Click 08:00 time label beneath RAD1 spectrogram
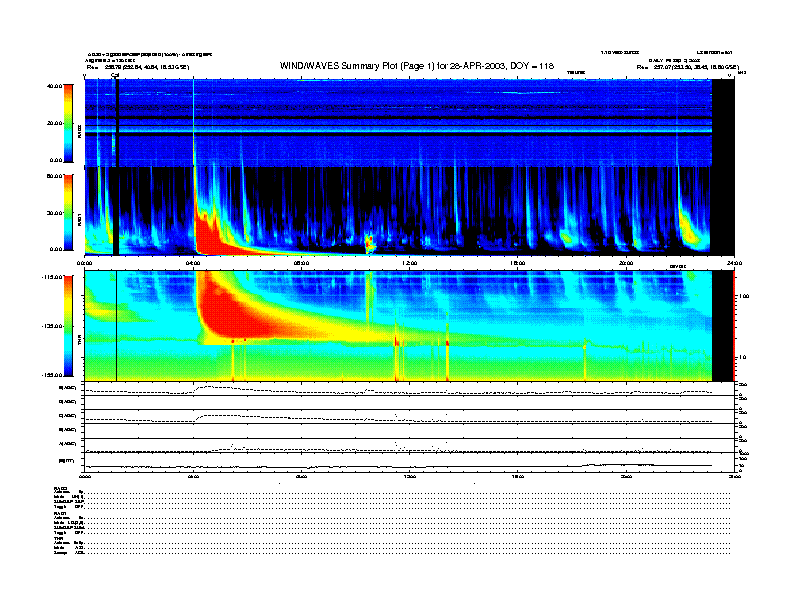The image size is (792, 612). click(x=301, y=263)
